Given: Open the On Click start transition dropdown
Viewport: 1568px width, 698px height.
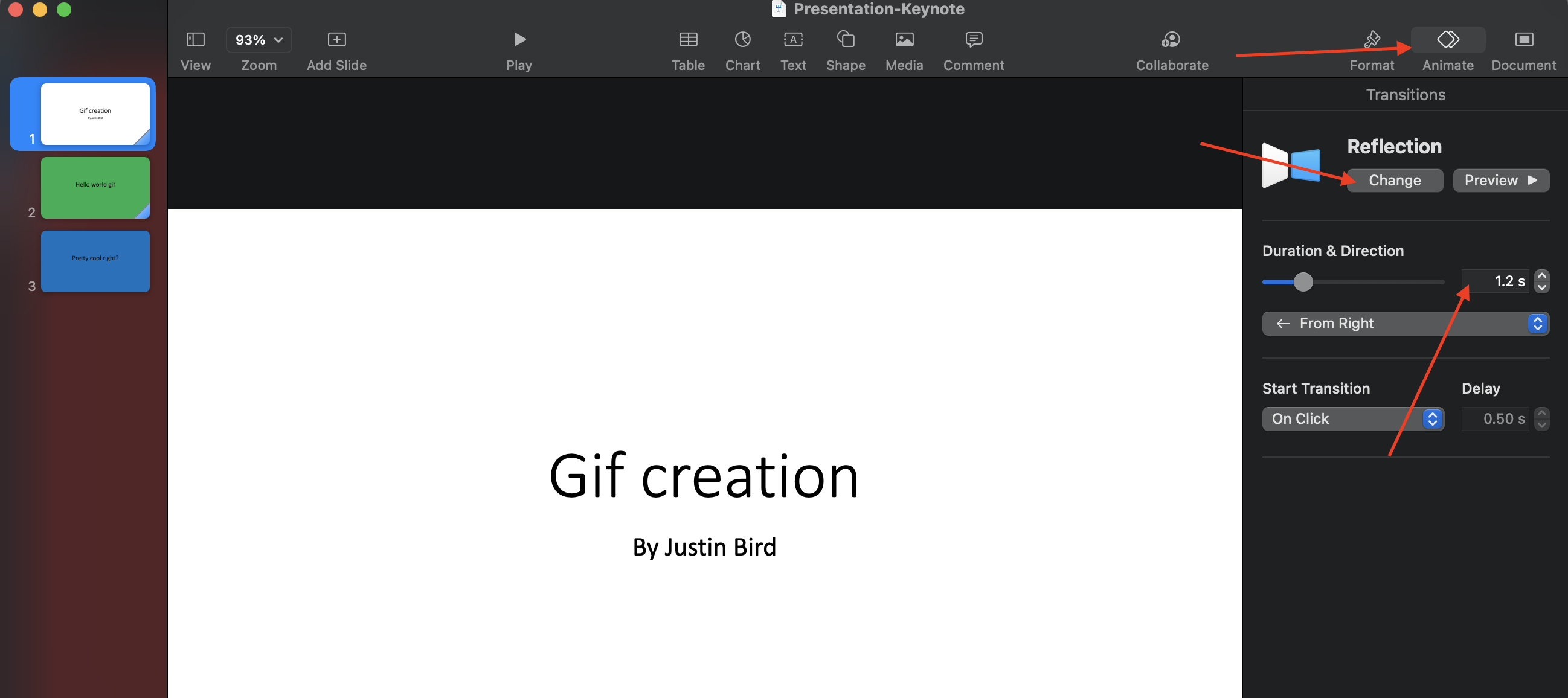Looking at the screenshot, I should coord(1353,418).
